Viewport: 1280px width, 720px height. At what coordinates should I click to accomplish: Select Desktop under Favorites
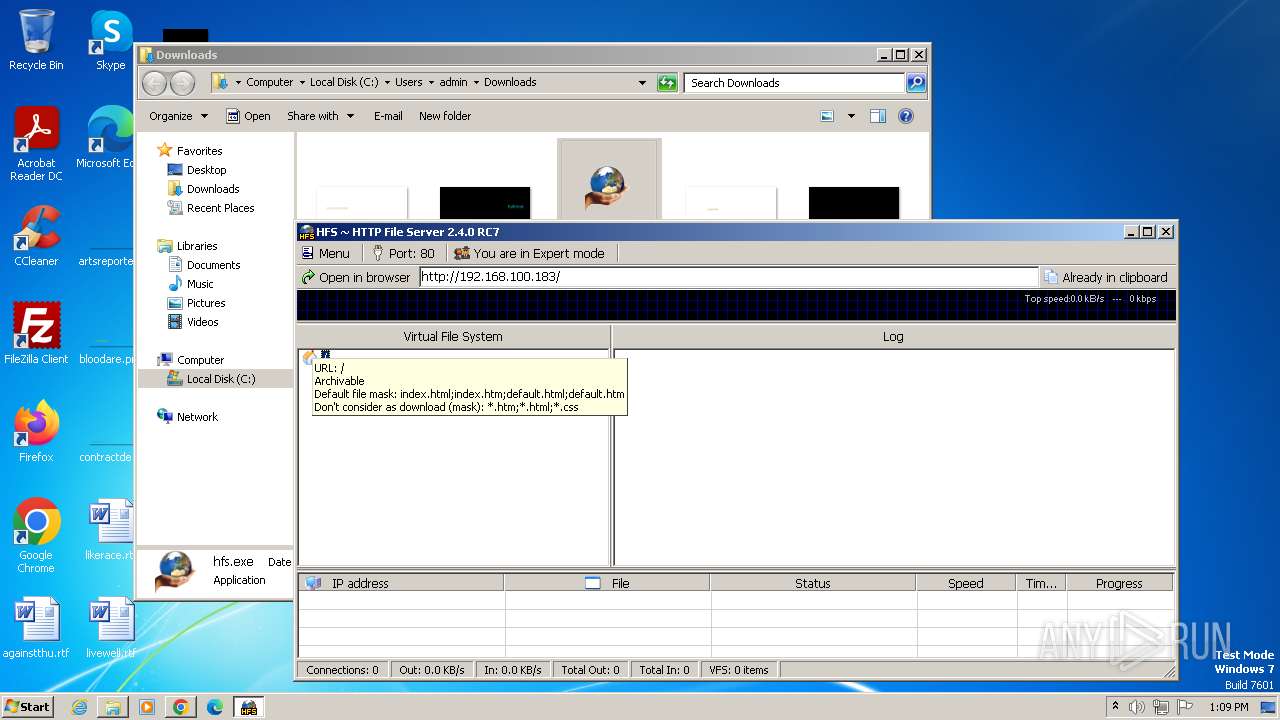coord(206,170)
